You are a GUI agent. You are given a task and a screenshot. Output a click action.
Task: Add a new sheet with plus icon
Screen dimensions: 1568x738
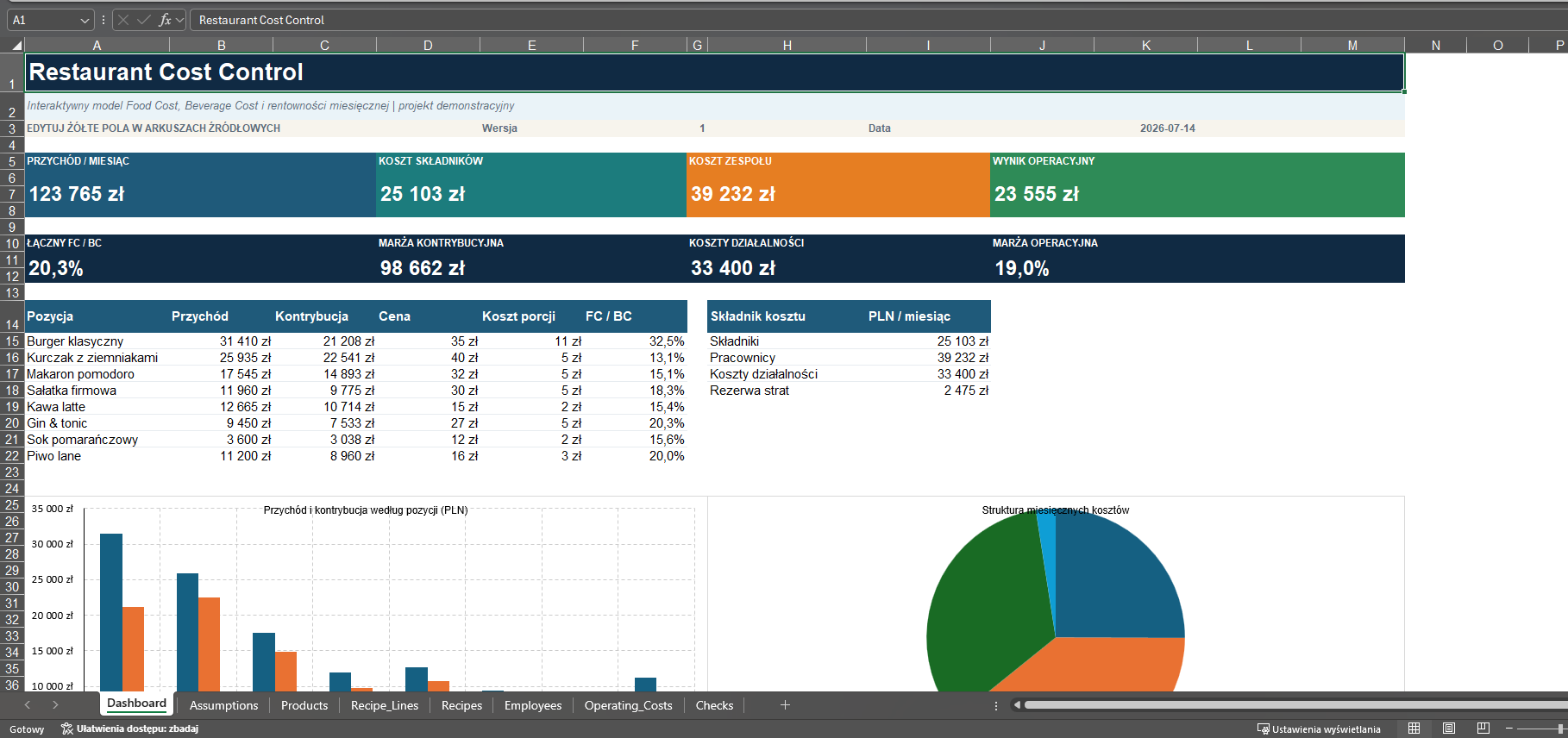(x=785, y=705)
